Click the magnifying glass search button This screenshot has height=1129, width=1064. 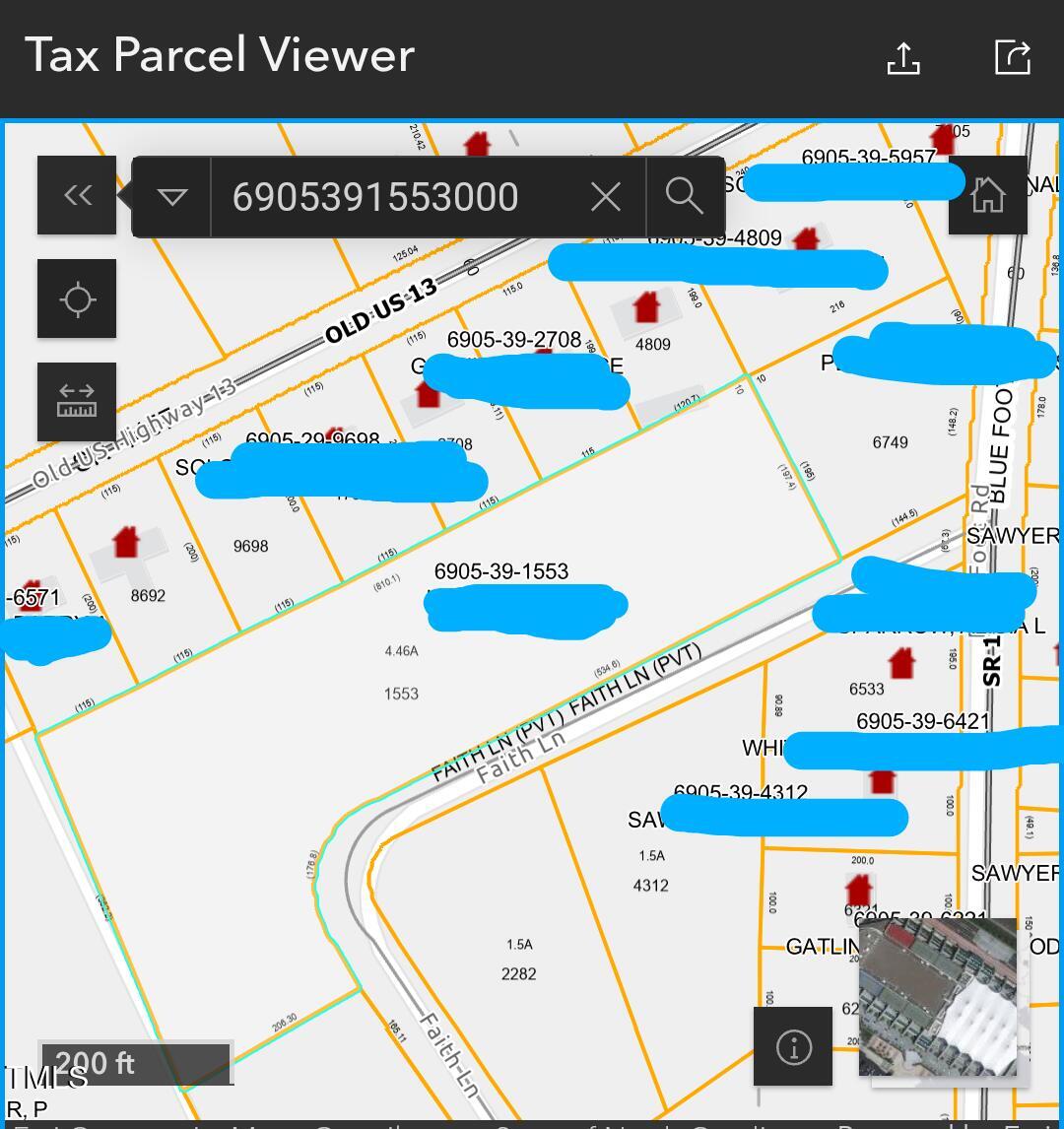click(685, 197)
